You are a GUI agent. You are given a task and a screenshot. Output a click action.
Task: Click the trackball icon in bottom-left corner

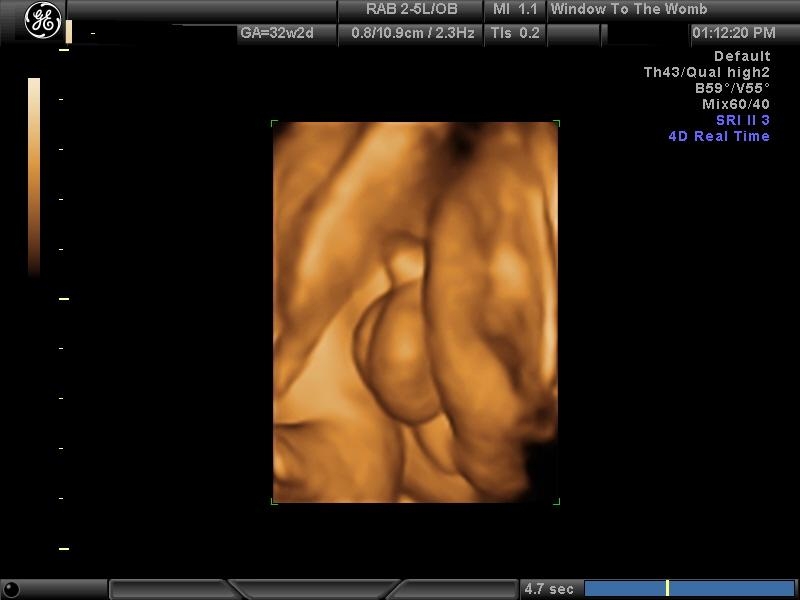click(11, 589)
